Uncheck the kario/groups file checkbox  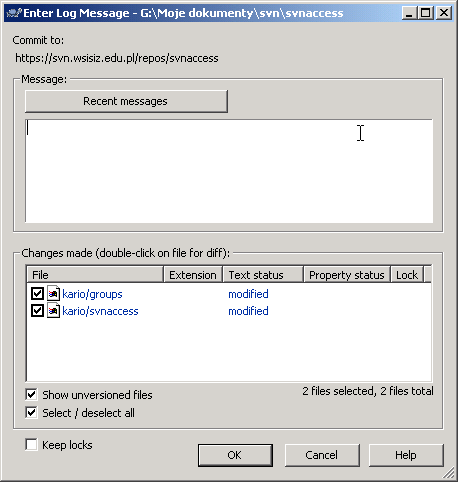(37, 294)
